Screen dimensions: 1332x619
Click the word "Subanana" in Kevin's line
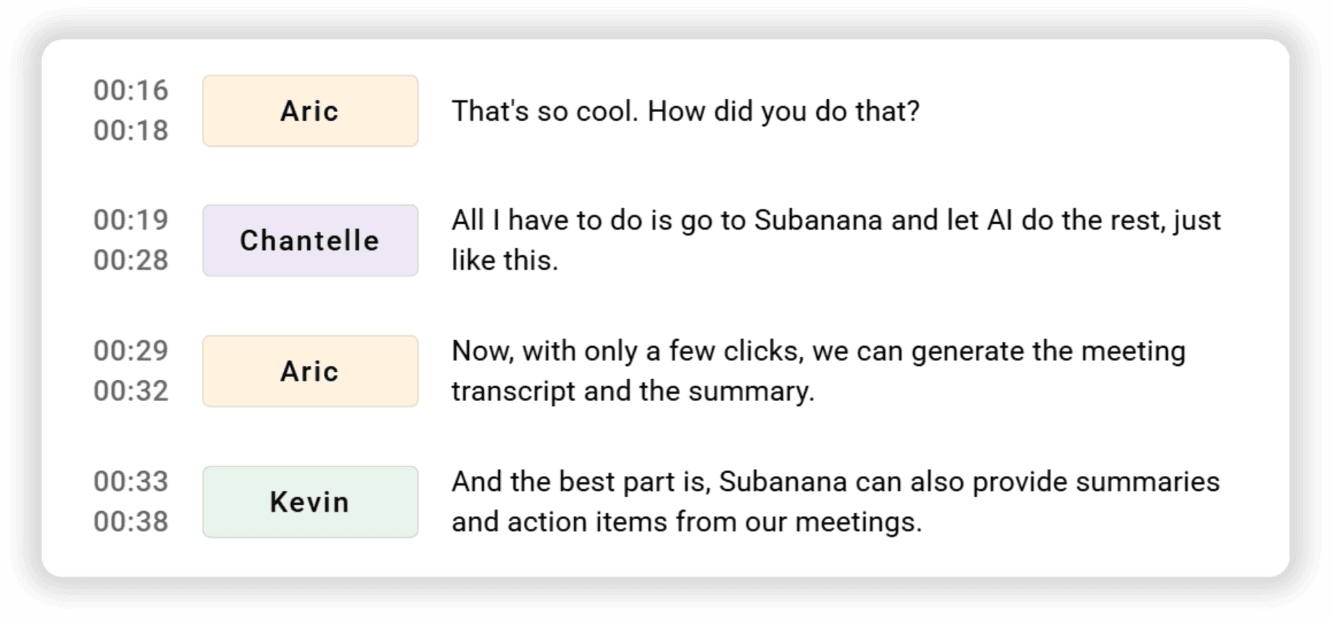[783, 482]
